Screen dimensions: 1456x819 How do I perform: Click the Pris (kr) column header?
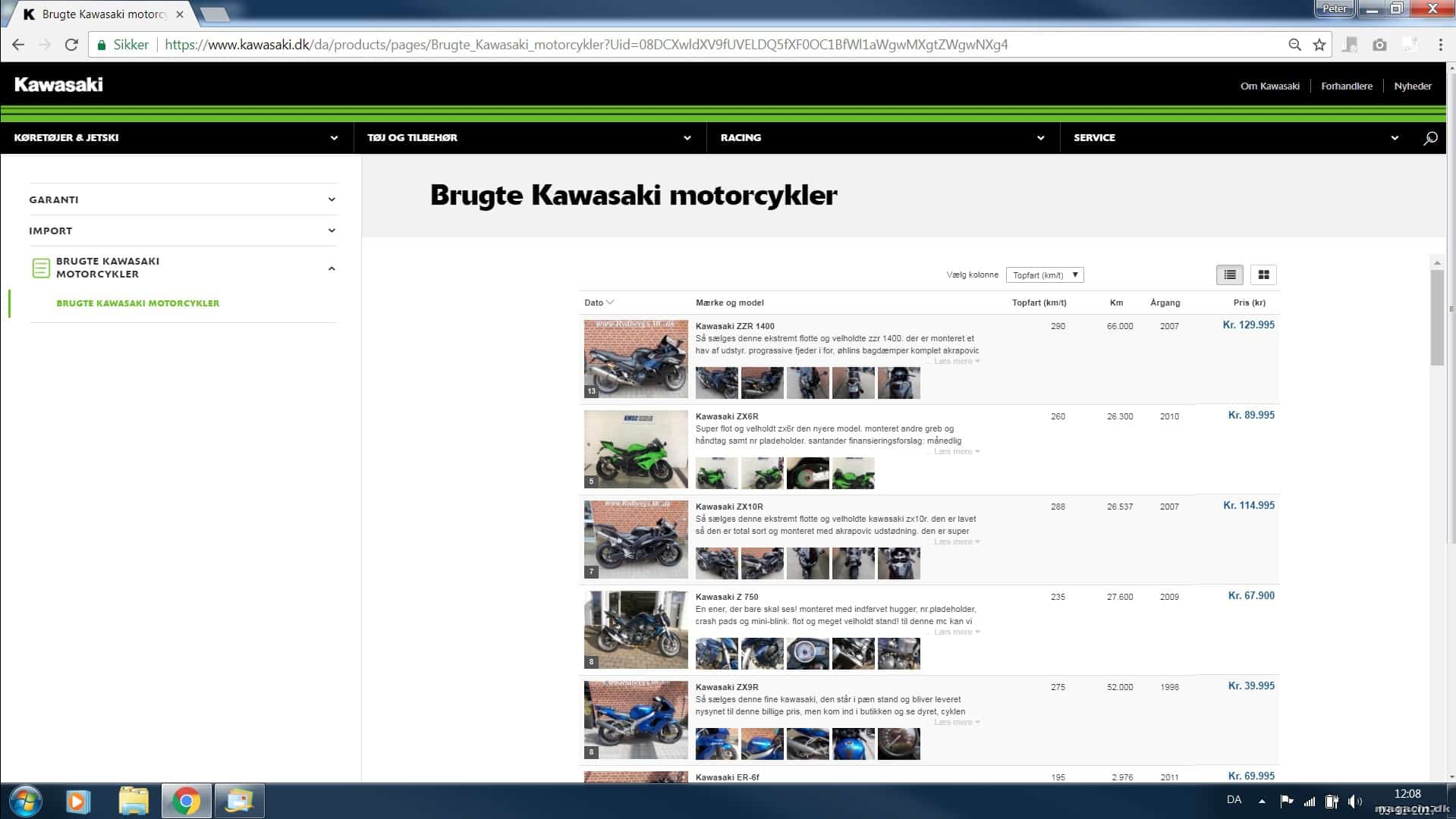coord(1249,303)
